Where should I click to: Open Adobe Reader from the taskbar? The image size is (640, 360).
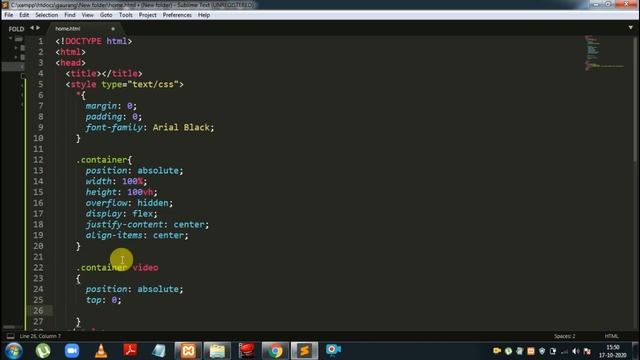coord(130,351)
